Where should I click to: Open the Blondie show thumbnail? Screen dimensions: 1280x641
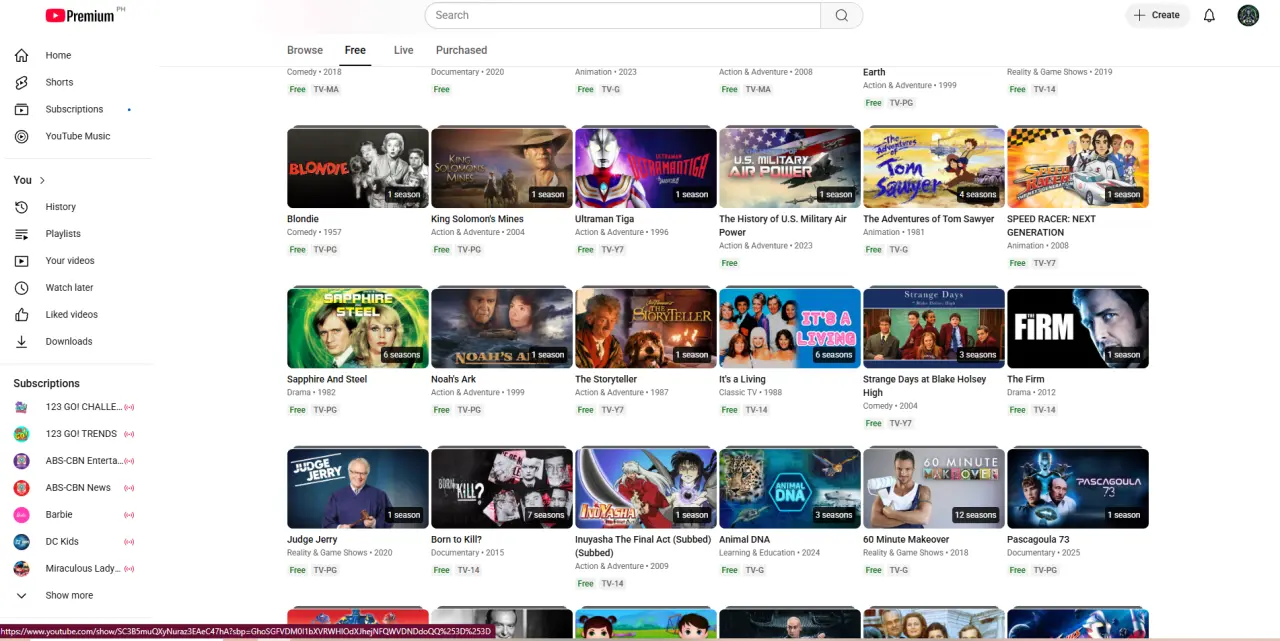coord(358,168)
